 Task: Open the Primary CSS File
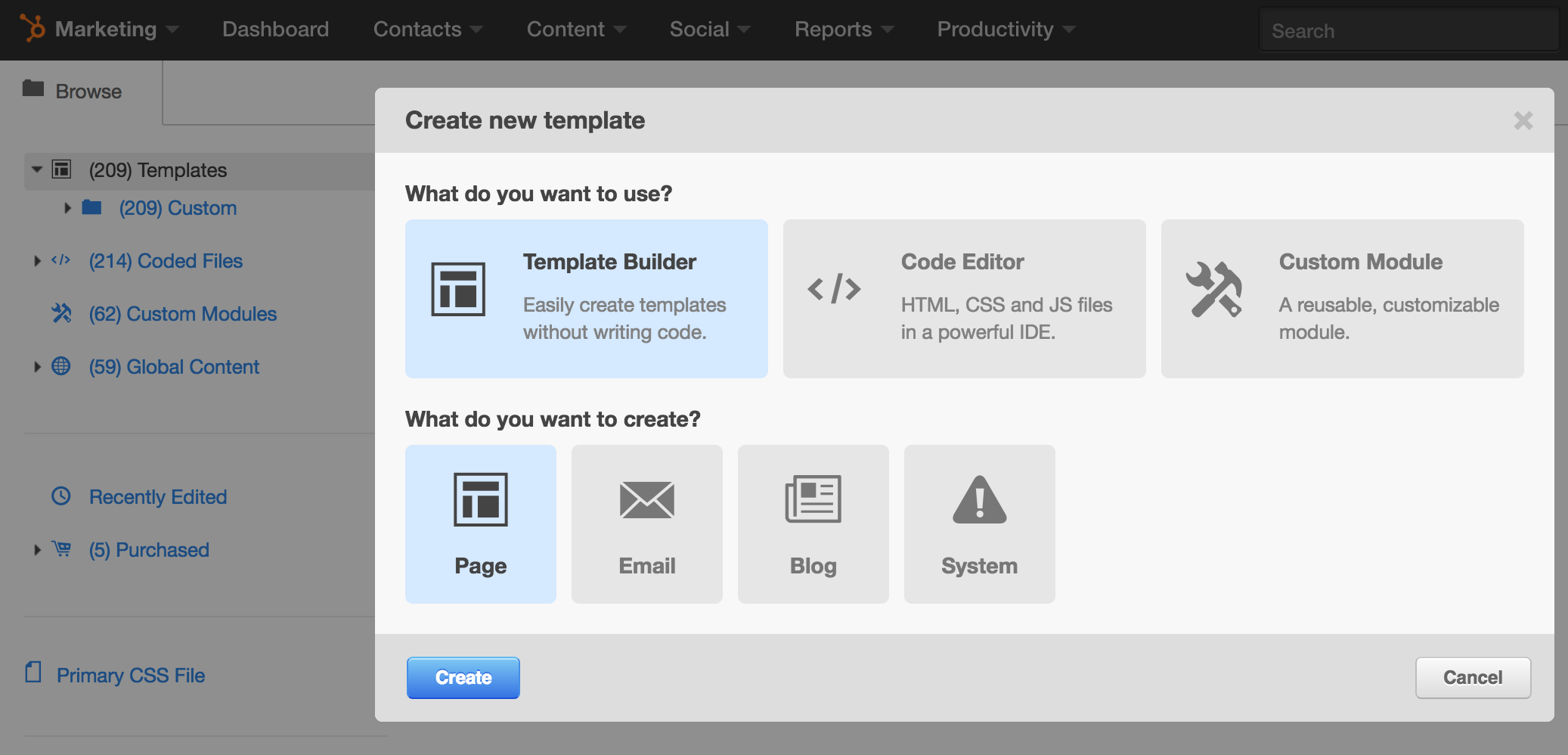click(130, 676)
